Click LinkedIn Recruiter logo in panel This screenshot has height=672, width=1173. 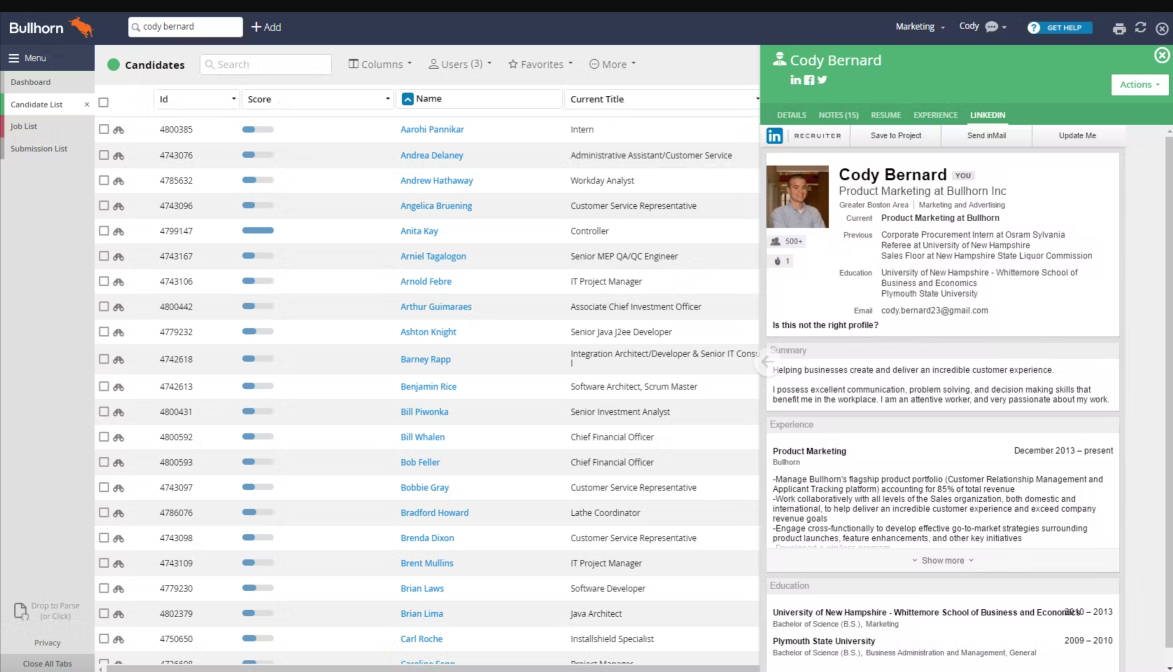click(x=774, y=135)
